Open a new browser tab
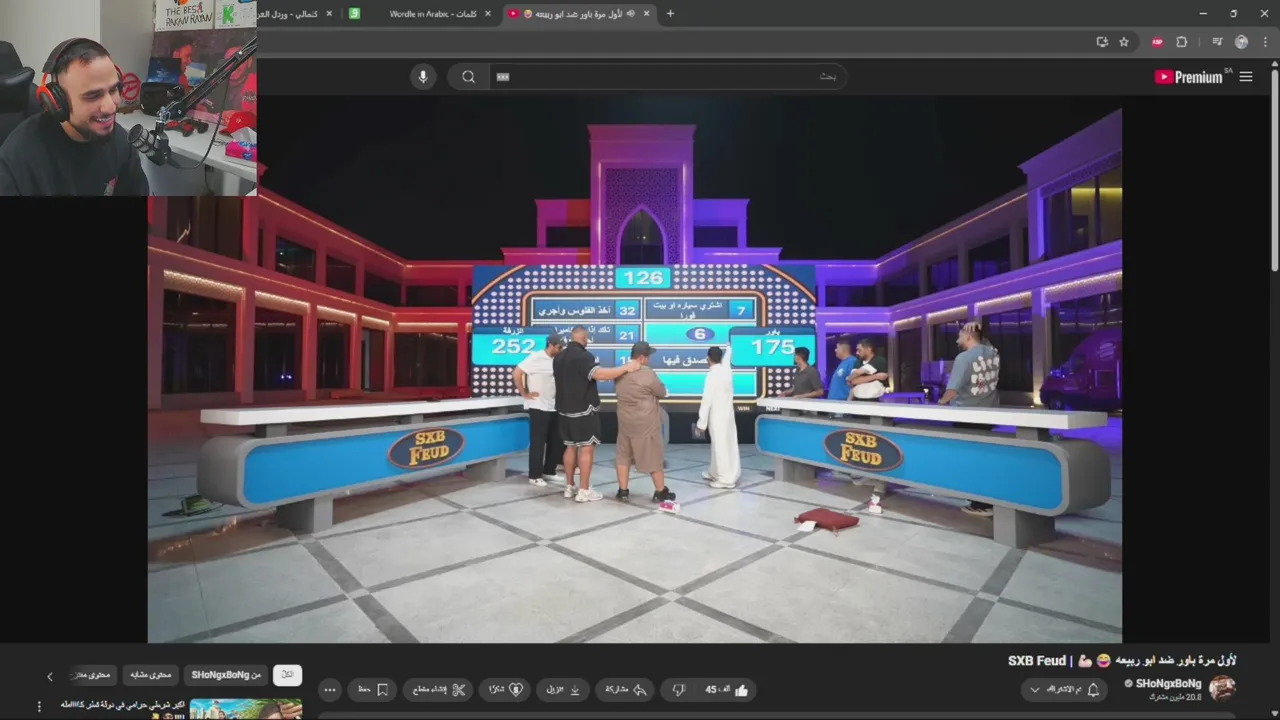Viewport: 1280px width, 720px height. pos(670,14)
